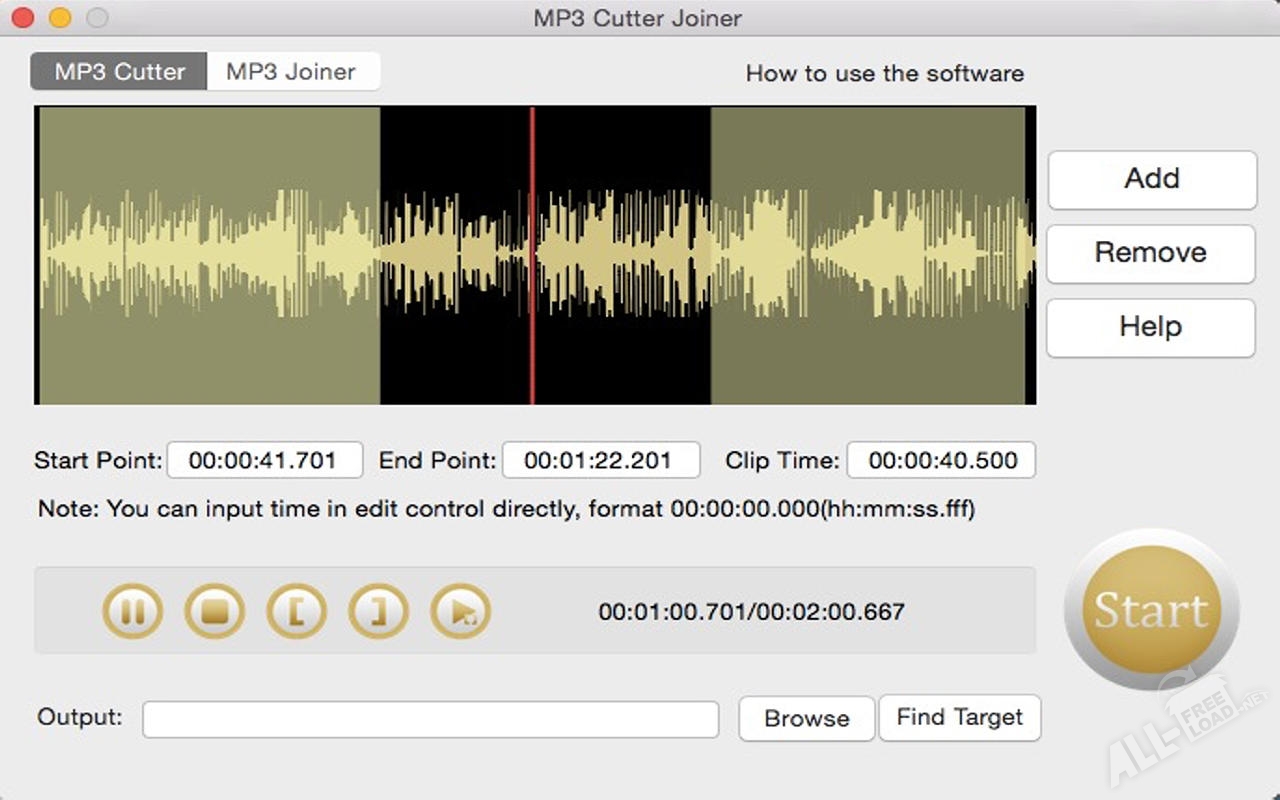The image size is (1280, 800).
Task: Click the Find Target button
Action: pos(959,718)
